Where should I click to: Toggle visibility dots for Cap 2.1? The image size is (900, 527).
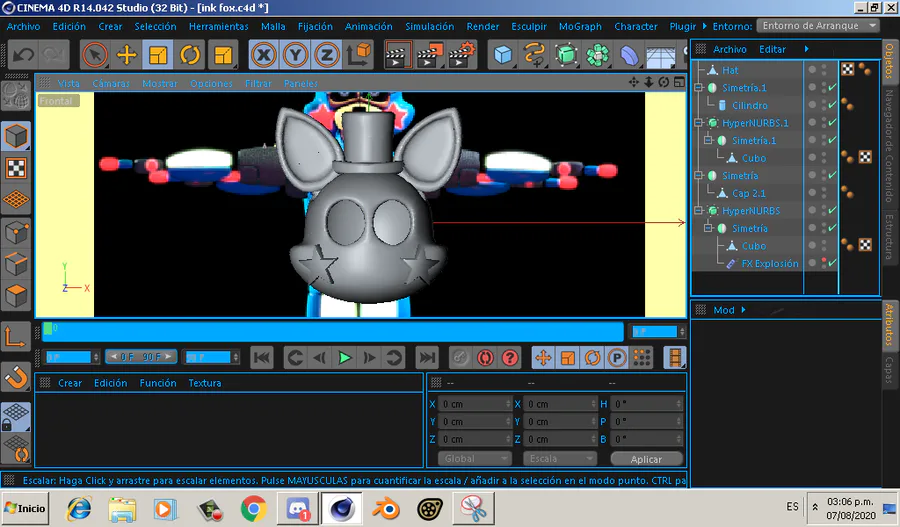[x=824, y=193]
